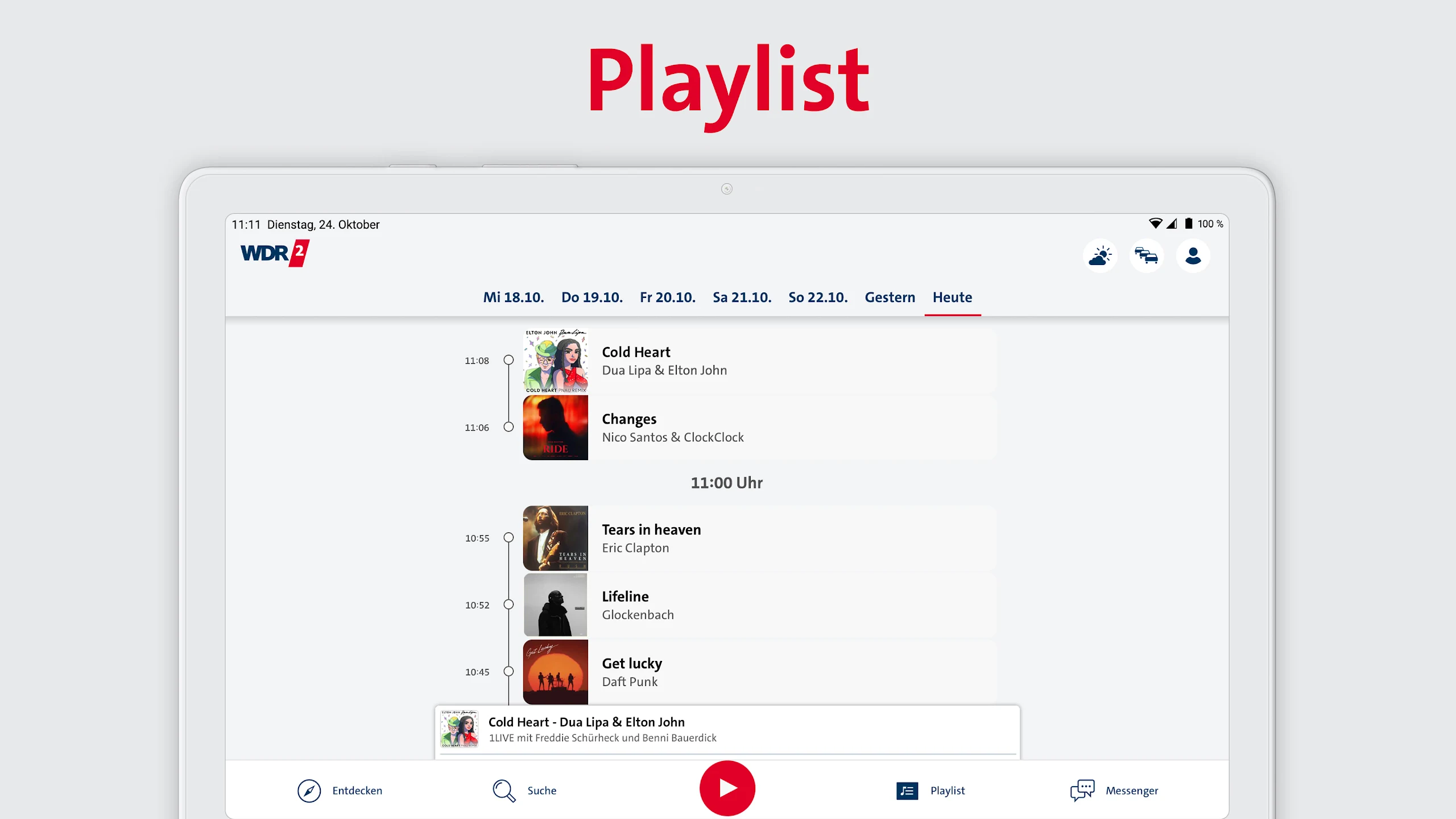Tap the artist Dua Lipa & Elton John in the playlist row
The width and height of the screenshot is (1456, 819).
tap(664, 370)
